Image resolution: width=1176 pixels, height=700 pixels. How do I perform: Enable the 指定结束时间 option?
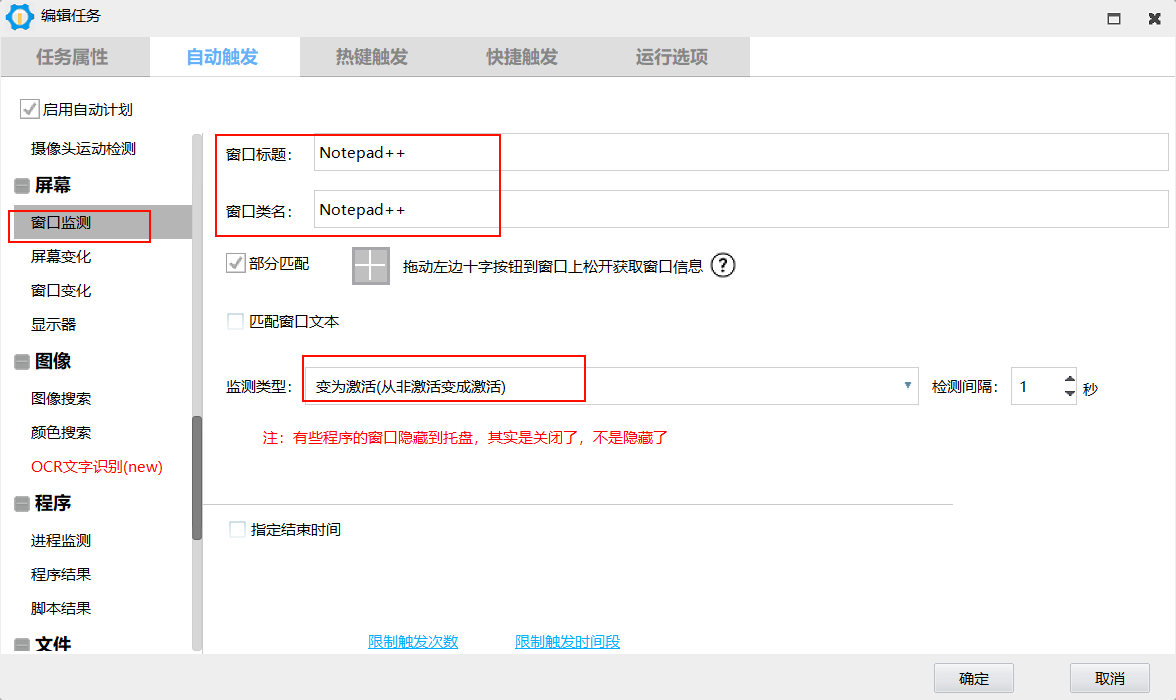tap(236, 529)
